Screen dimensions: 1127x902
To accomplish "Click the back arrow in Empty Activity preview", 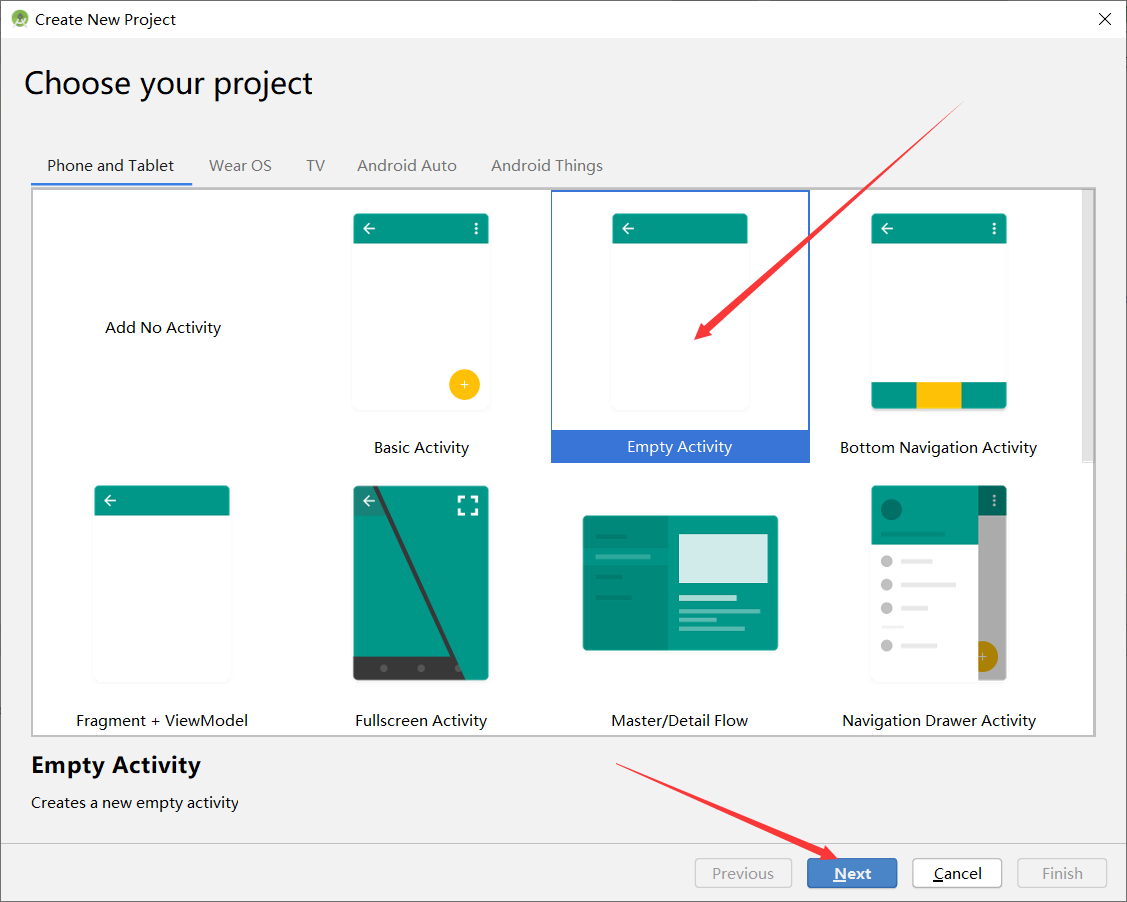I will pyautogui.click(x=628, y=229).
